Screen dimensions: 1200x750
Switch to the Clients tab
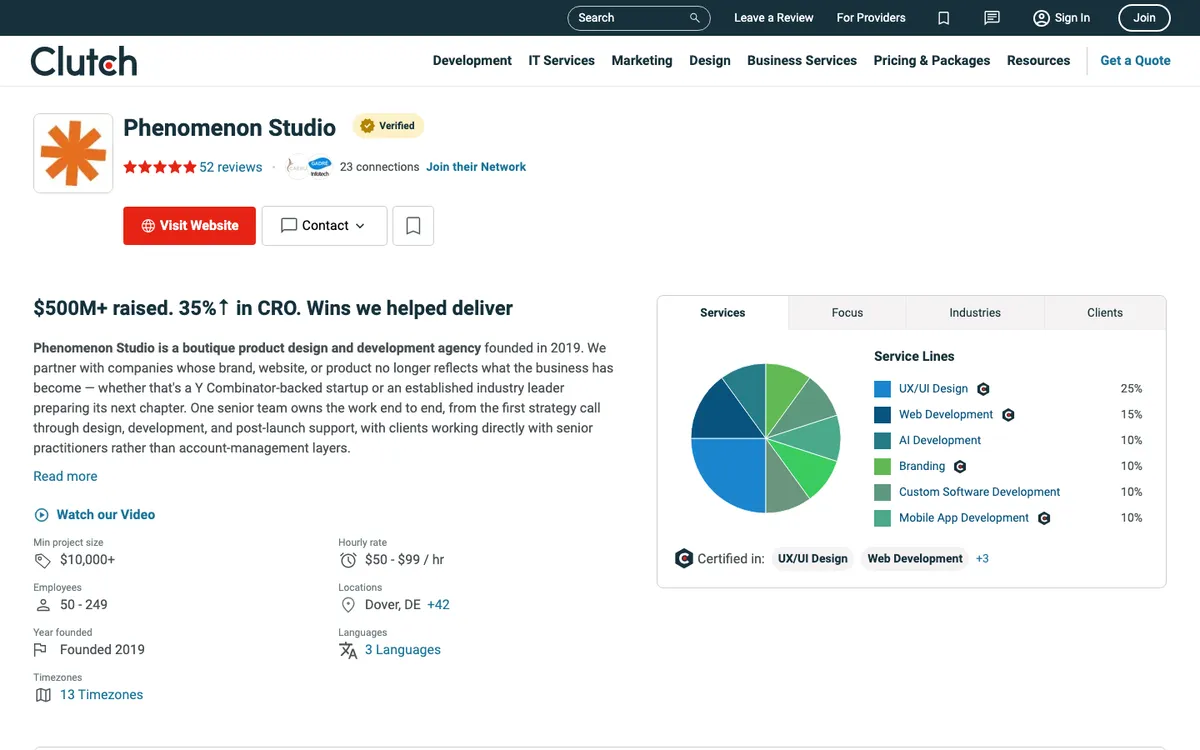click(x=1105, y=313)
